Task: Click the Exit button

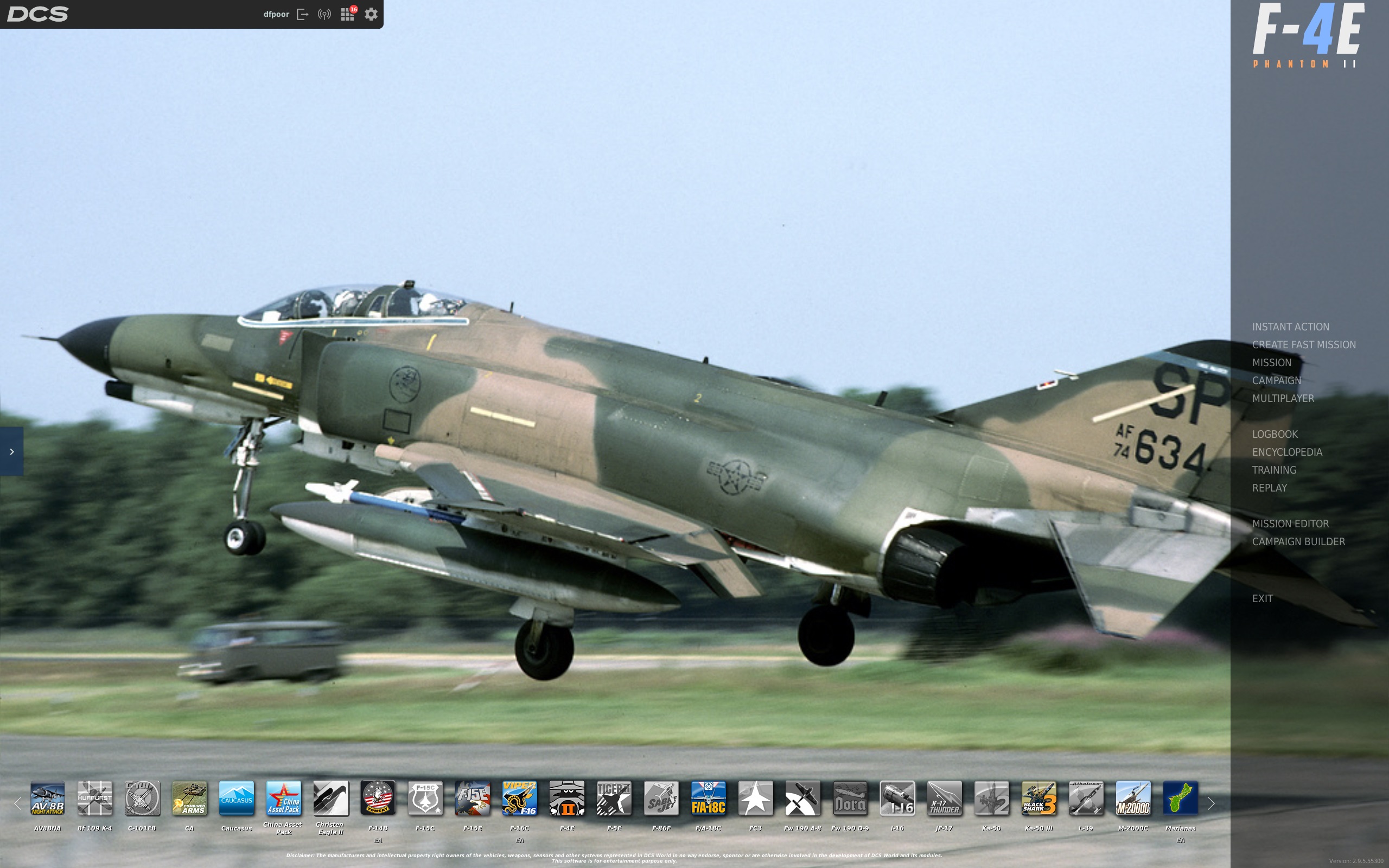Action: coord(1262,599)
